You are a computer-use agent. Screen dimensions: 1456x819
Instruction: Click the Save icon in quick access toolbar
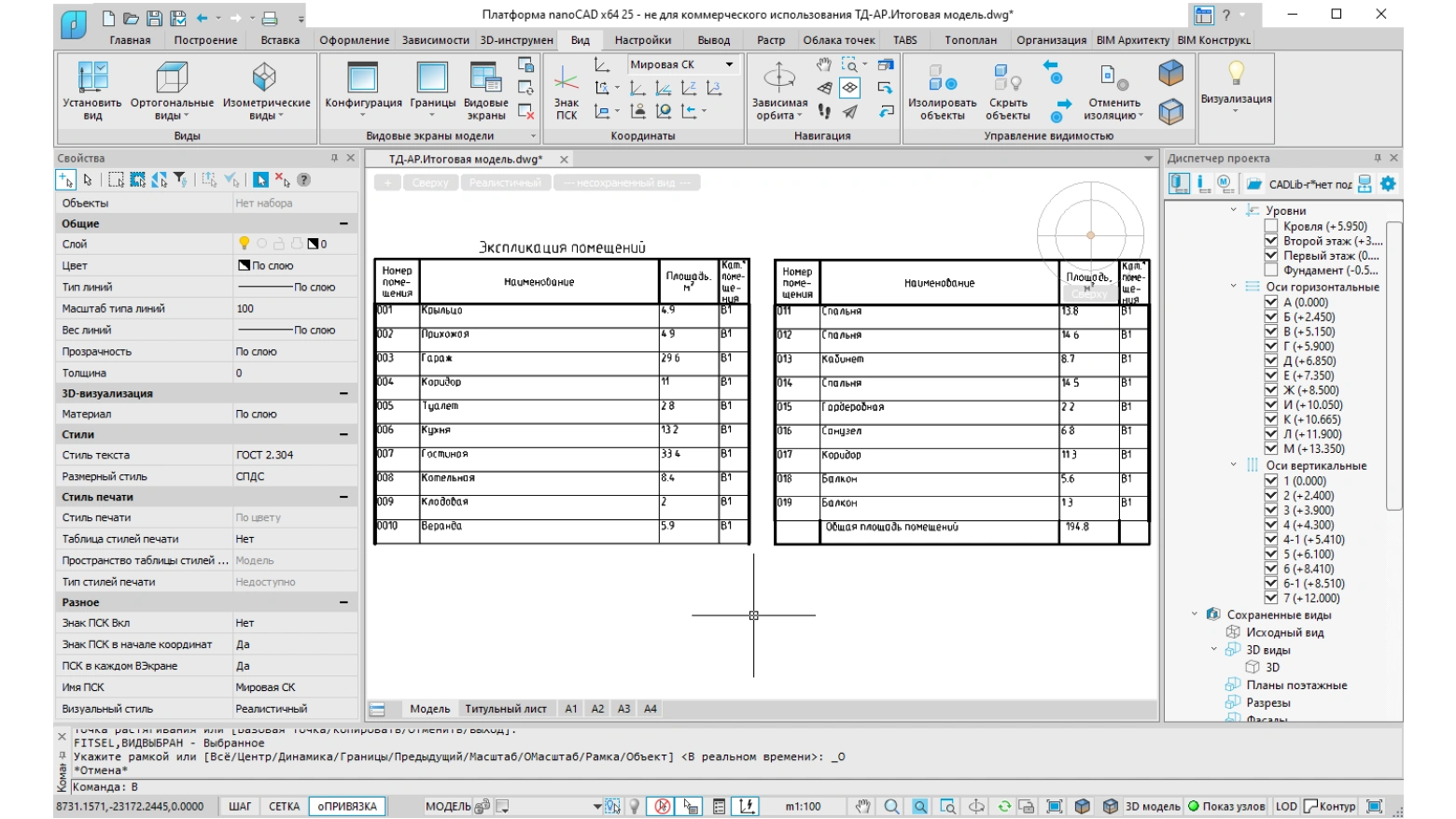(155, 18)
